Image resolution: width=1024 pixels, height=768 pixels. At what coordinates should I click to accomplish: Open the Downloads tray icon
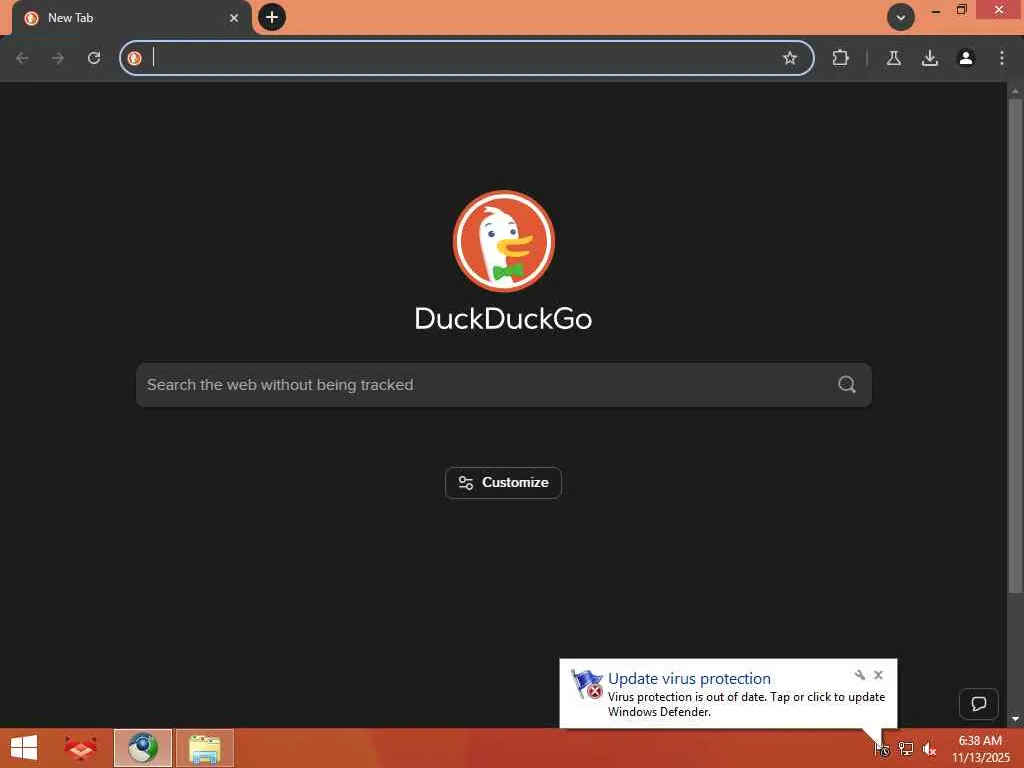tap(929, 58)
